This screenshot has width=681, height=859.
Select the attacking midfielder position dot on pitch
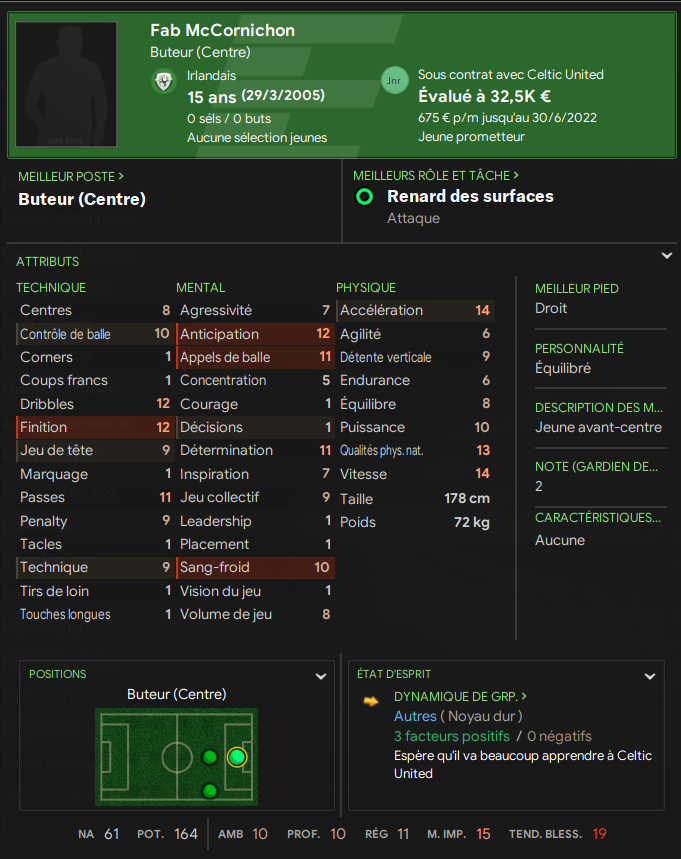pos(210,757)
